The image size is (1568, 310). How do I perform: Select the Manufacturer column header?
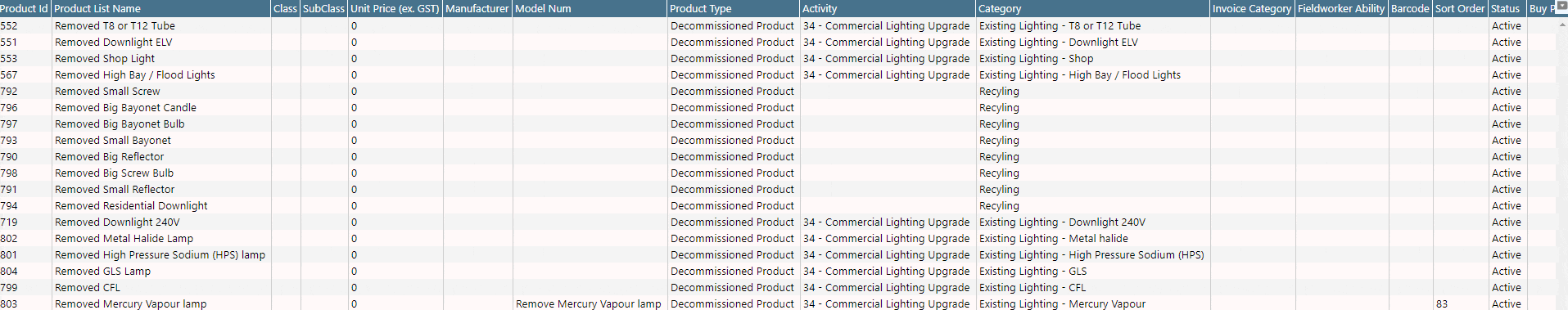[478, 8]
